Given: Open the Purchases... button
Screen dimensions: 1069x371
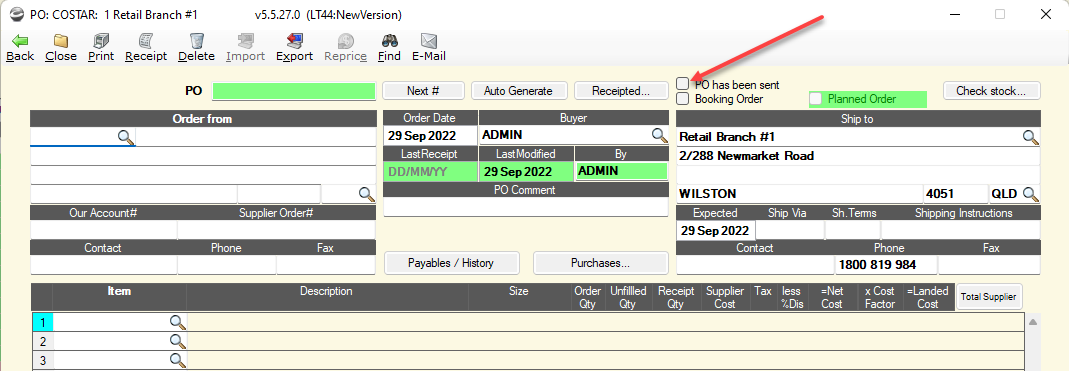Looking at the screenshot, I should pyautogui.click(x=600, y=263).
